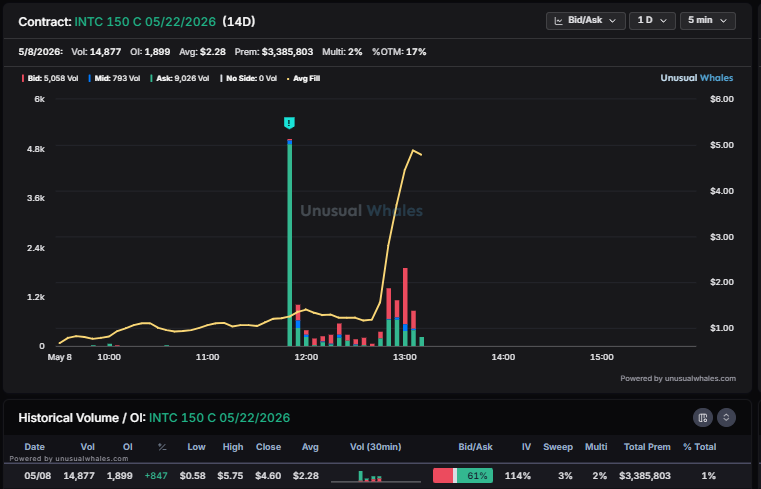Screen dimensions: 761x489
Task: Click the Powered by unusualwhales.com chart credit
Action: (678, 378)
